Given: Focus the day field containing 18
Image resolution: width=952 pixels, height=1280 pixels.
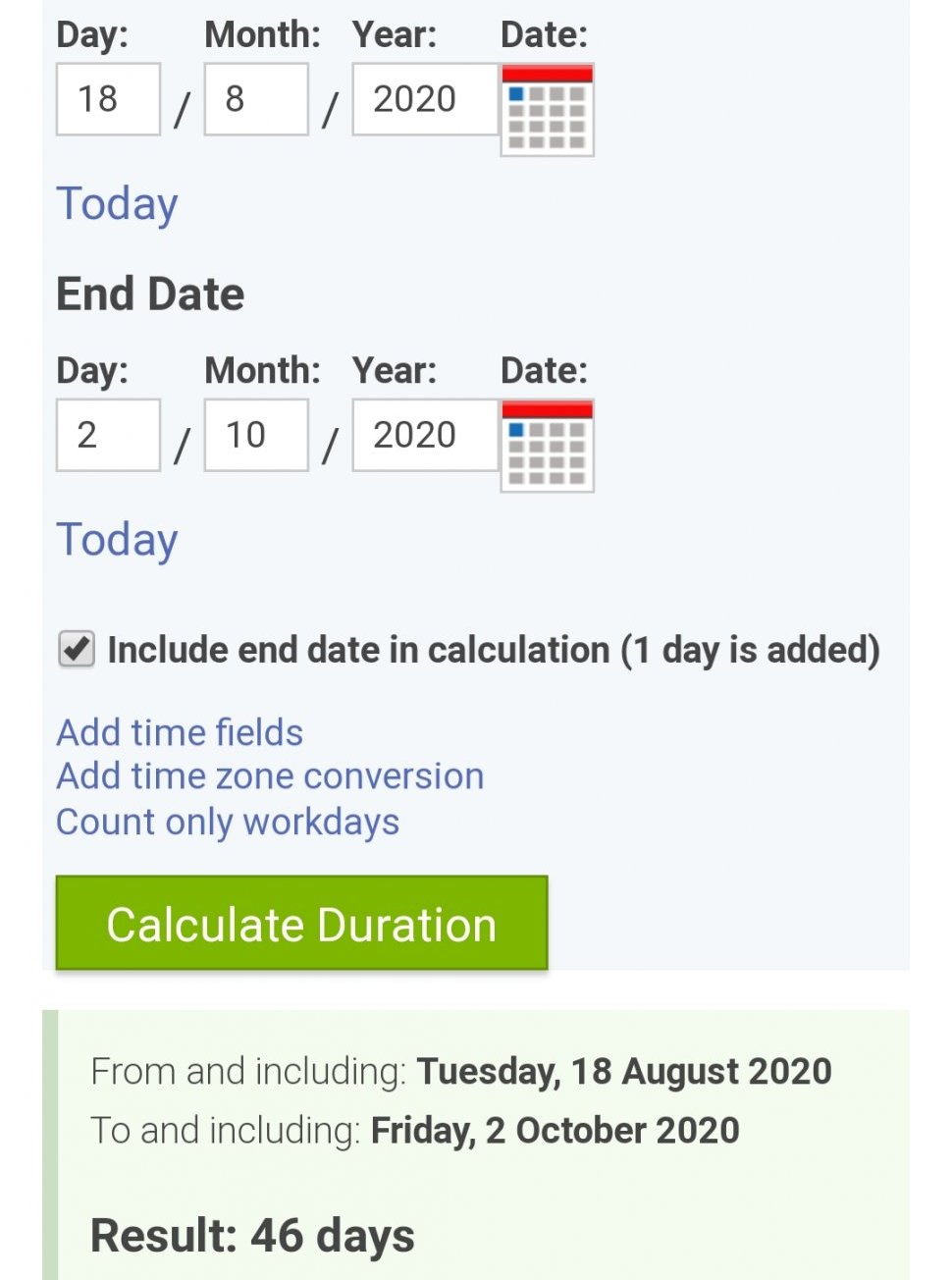Looking at the screenshot, I should [108, 99].
